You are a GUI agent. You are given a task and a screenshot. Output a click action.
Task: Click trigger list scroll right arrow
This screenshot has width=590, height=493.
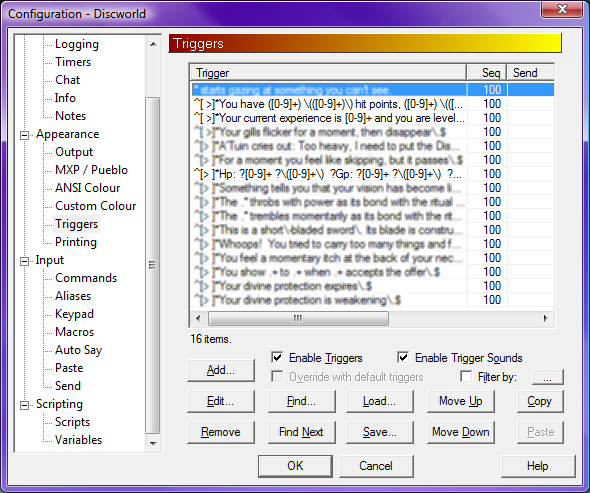(x=545, y=318)
